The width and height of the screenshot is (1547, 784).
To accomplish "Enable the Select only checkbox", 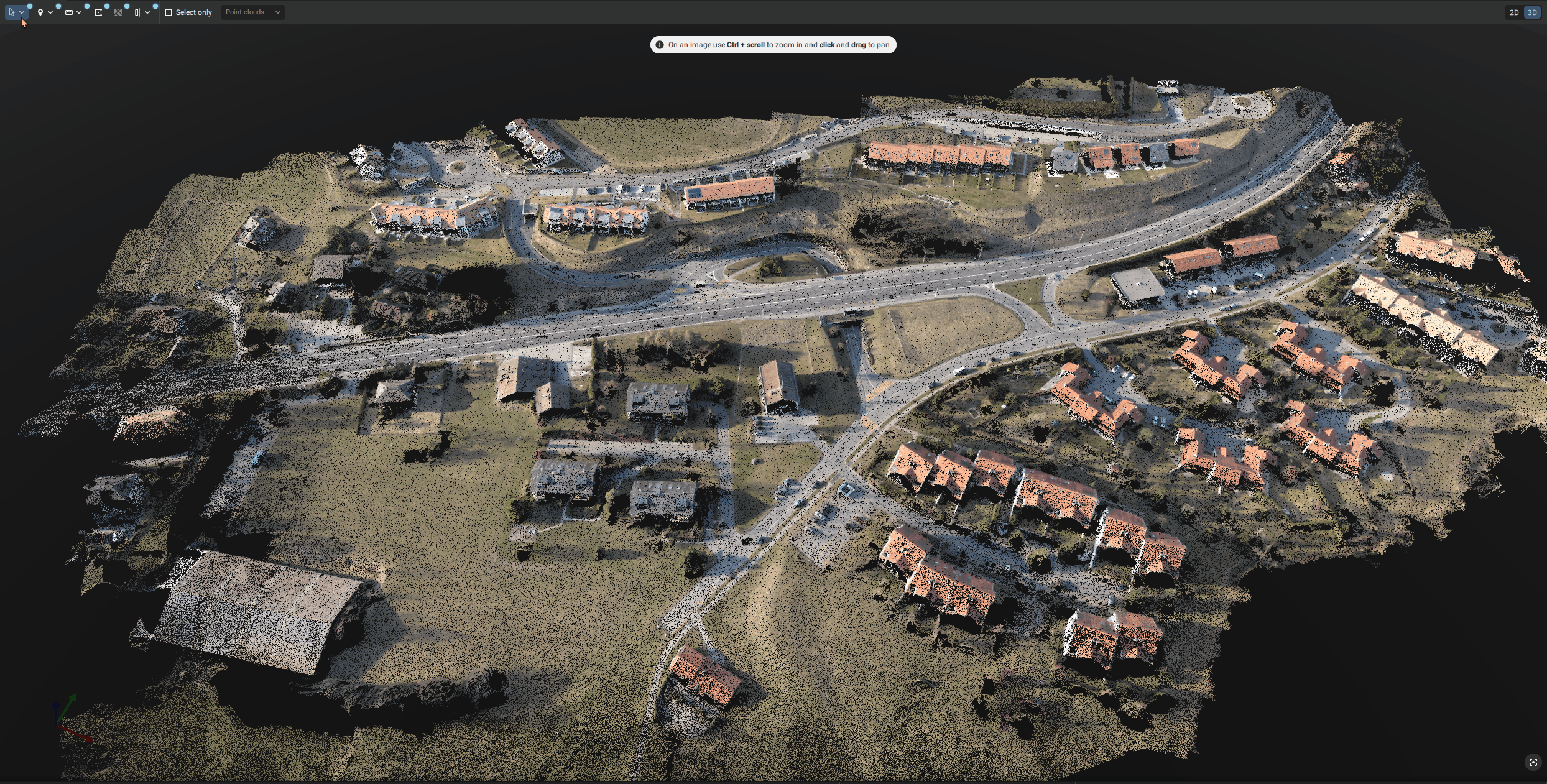I will coord(169,12).
